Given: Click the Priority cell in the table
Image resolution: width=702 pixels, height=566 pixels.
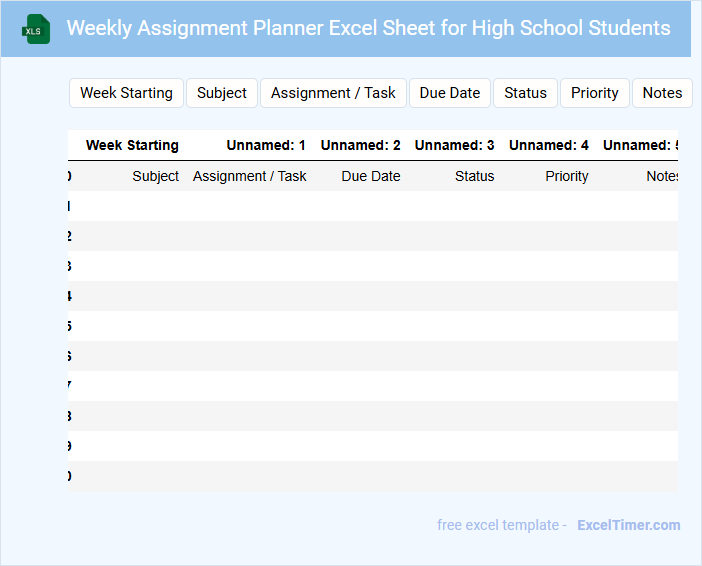Looking at the screenshot, I should coord(567,176).
